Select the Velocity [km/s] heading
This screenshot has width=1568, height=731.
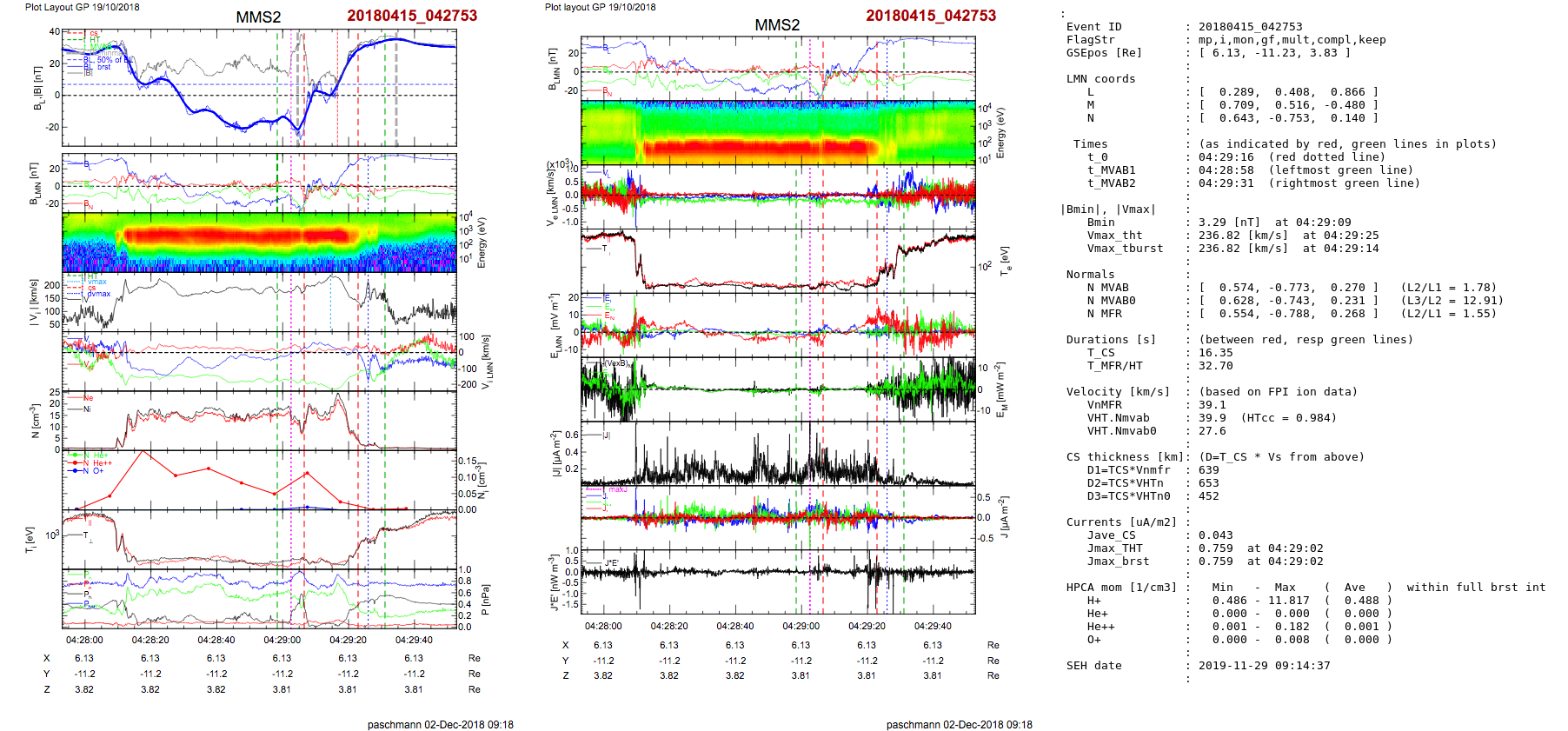point(1118,392)
